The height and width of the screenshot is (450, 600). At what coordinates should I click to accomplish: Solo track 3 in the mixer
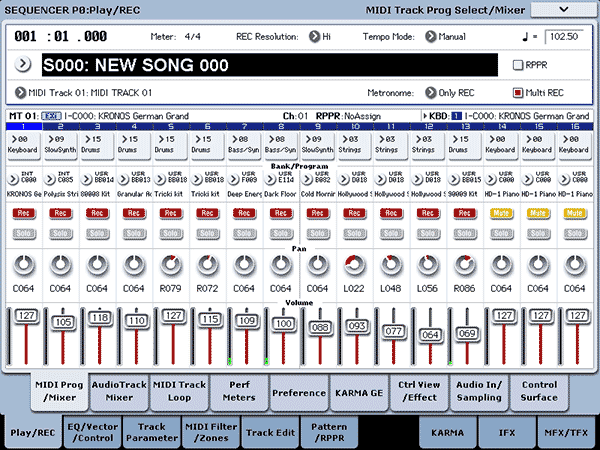pos(97,232)
